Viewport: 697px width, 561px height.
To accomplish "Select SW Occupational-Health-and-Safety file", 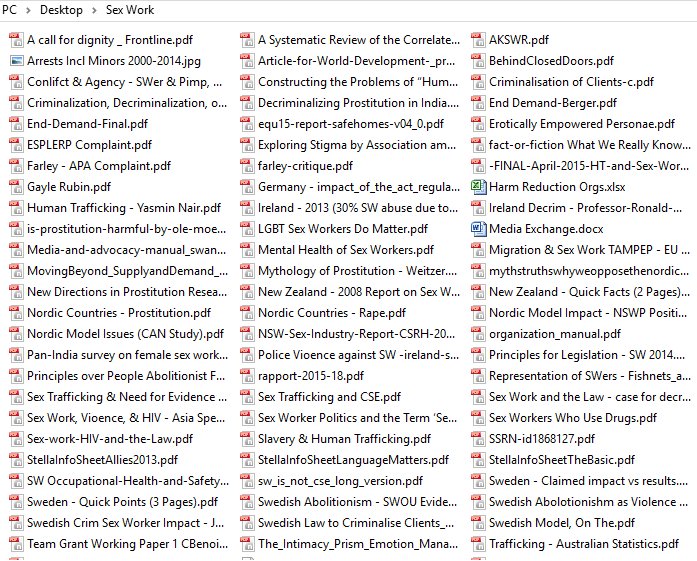I will (128, 481).
